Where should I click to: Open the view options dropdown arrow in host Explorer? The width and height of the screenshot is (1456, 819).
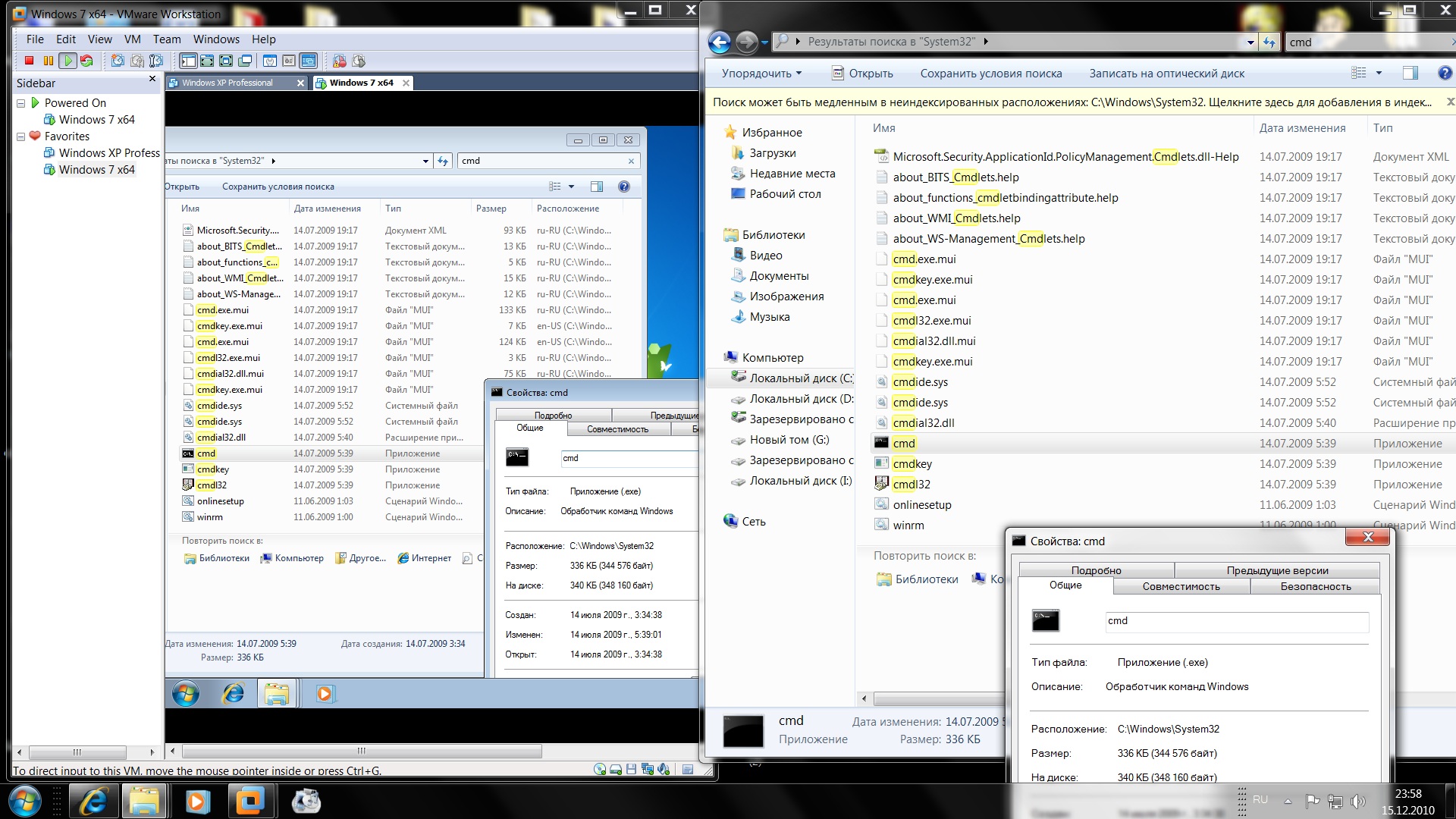coord(1379,73)
